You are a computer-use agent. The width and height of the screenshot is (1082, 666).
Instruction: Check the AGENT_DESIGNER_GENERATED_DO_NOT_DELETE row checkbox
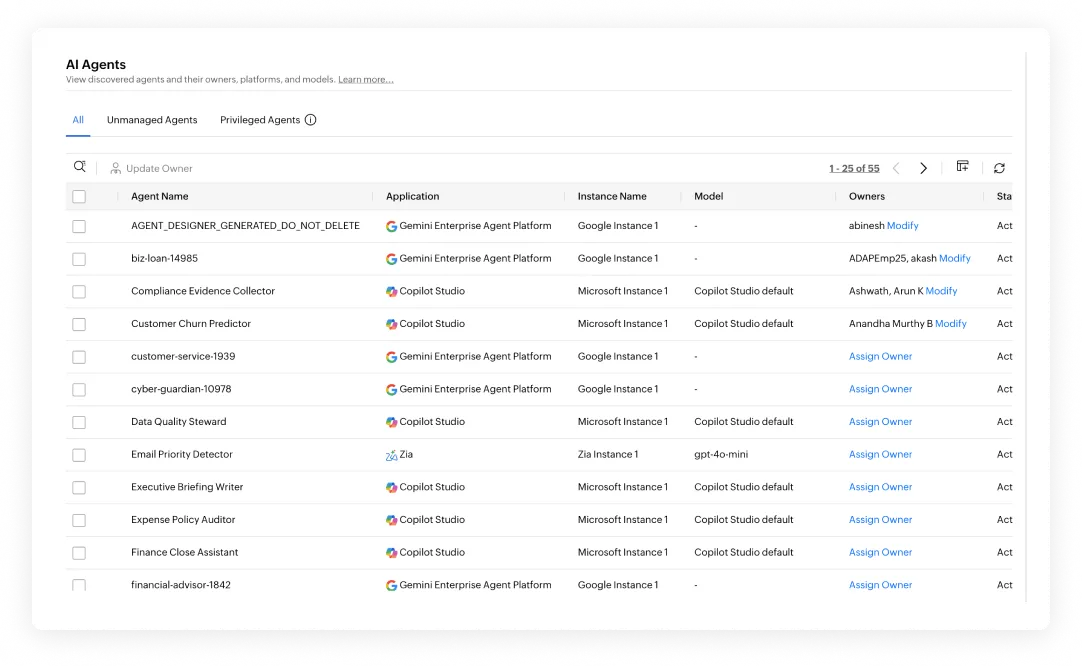click(x=79, y=226)
